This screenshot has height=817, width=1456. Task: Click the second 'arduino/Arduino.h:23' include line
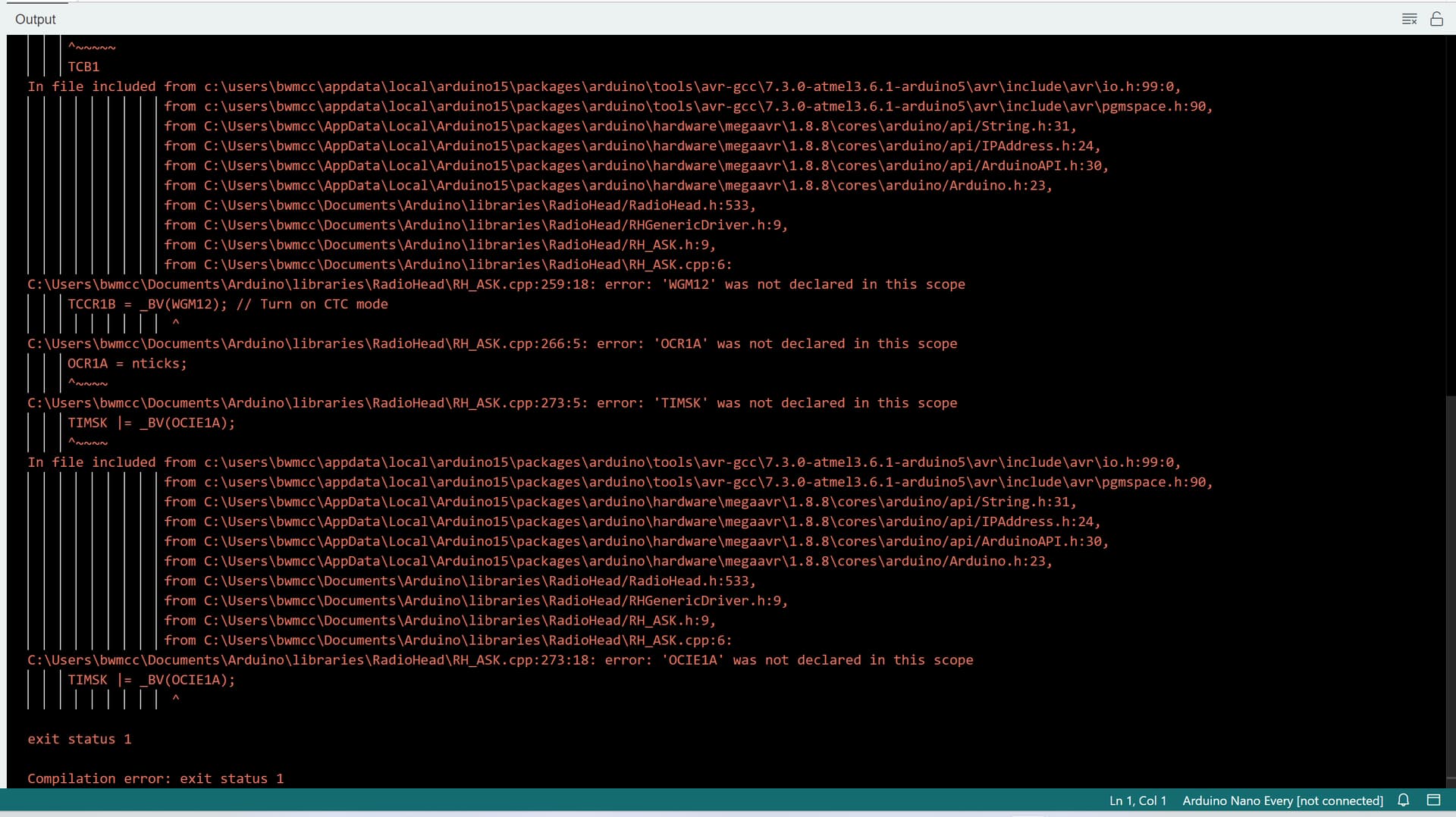[608, 561]
